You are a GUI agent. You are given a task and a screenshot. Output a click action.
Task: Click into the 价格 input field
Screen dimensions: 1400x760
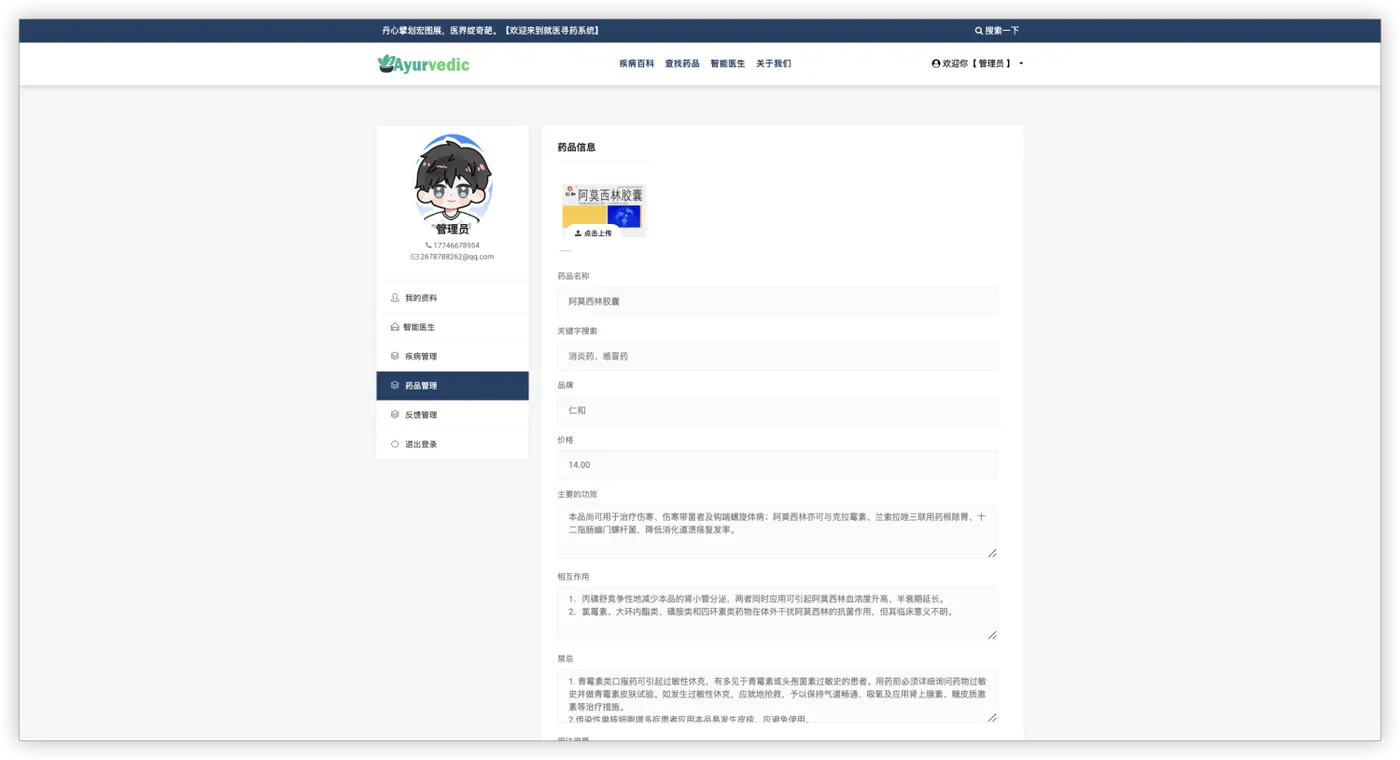(x=777, y=465)
